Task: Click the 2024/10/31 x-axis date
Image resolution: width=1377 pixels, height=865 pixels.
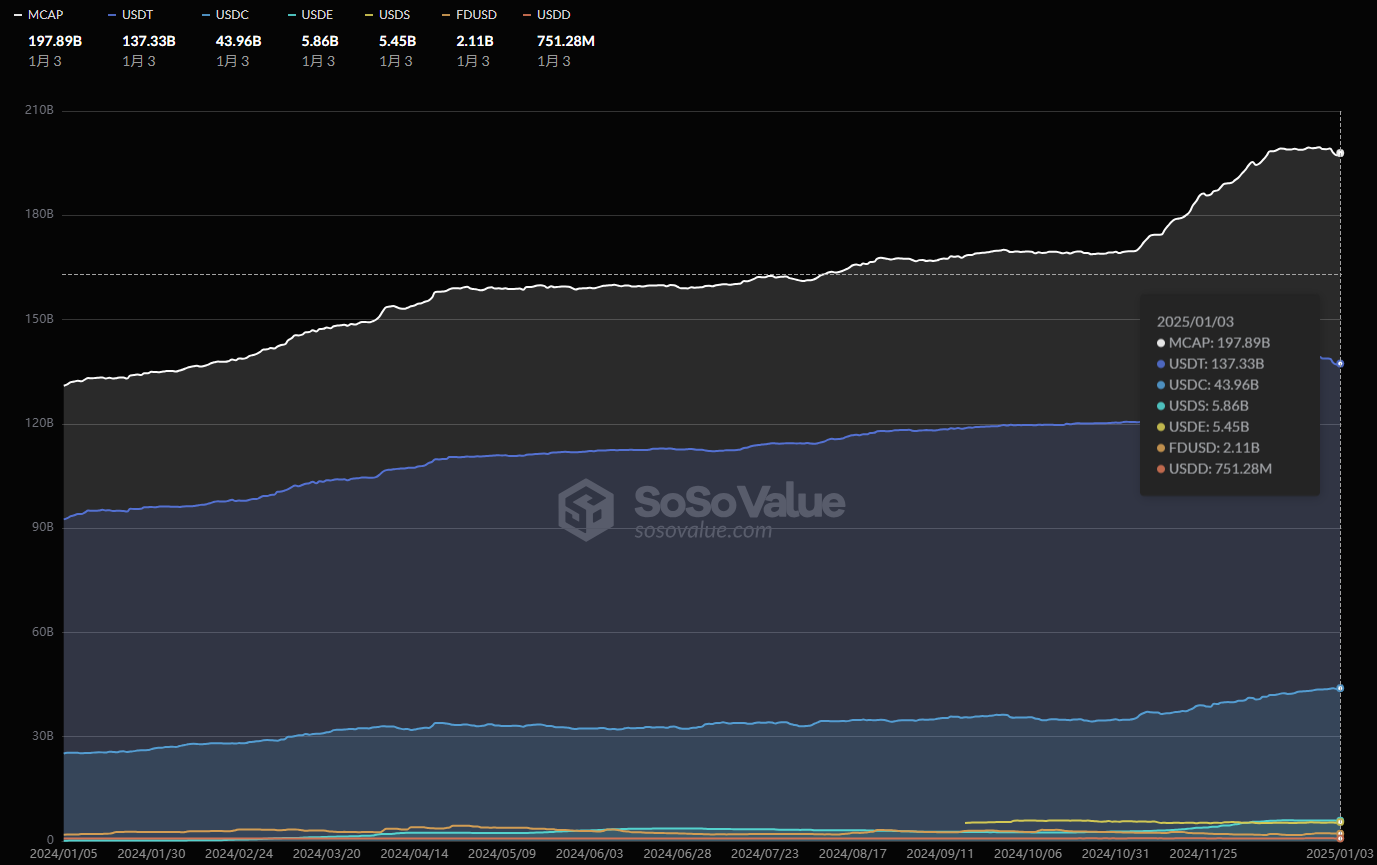Action: [x=1117, y=854]
